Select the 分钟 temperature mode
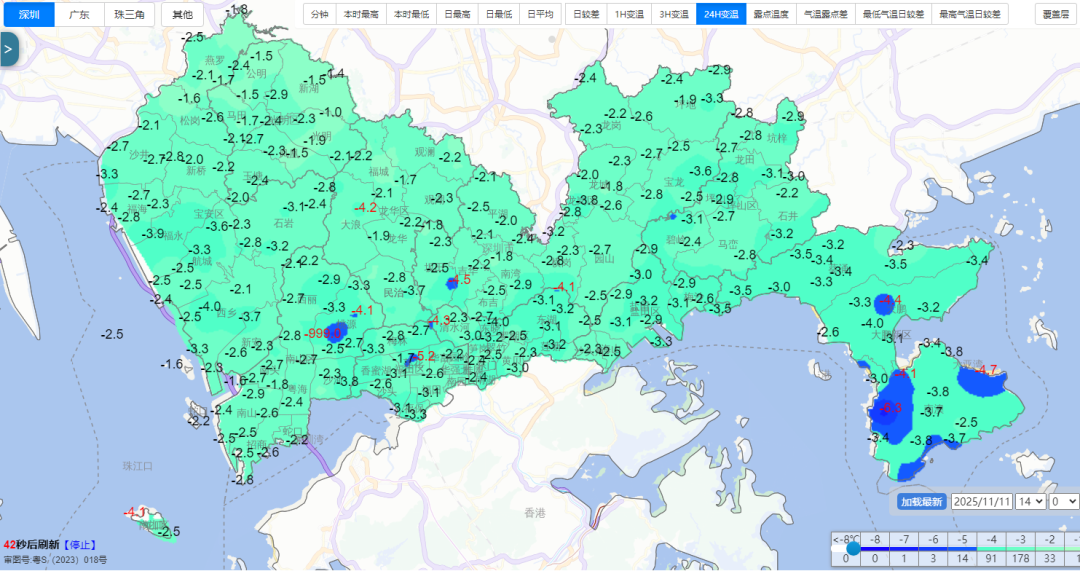 (x=318, y=15)
